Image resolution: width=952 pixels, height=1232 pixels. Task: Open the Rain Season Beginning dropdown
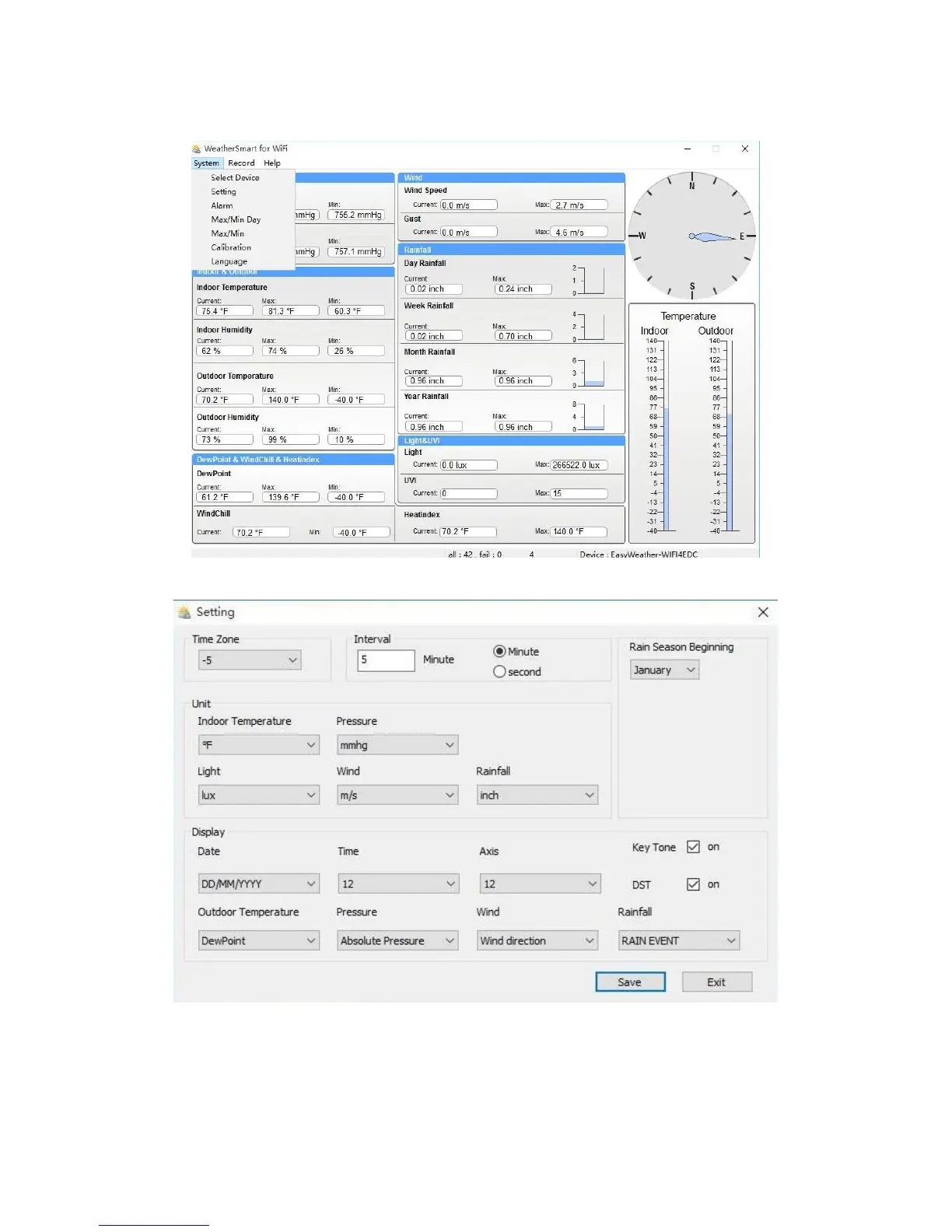click(x=664, y=670)
